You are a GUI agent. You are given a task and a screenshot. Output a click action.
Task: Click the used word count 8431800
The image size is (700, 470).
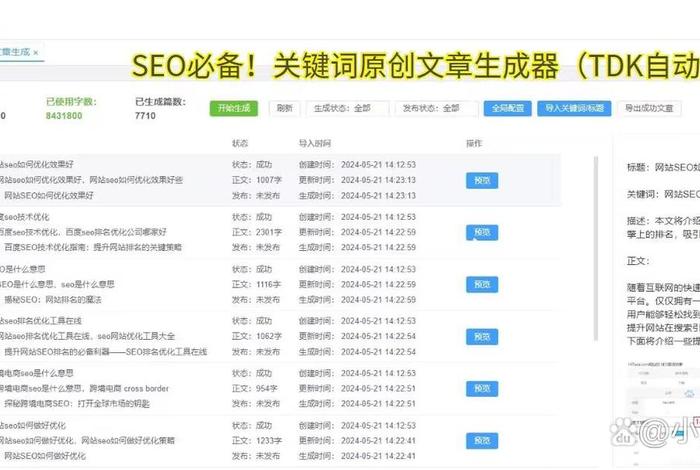pos(64,116)
